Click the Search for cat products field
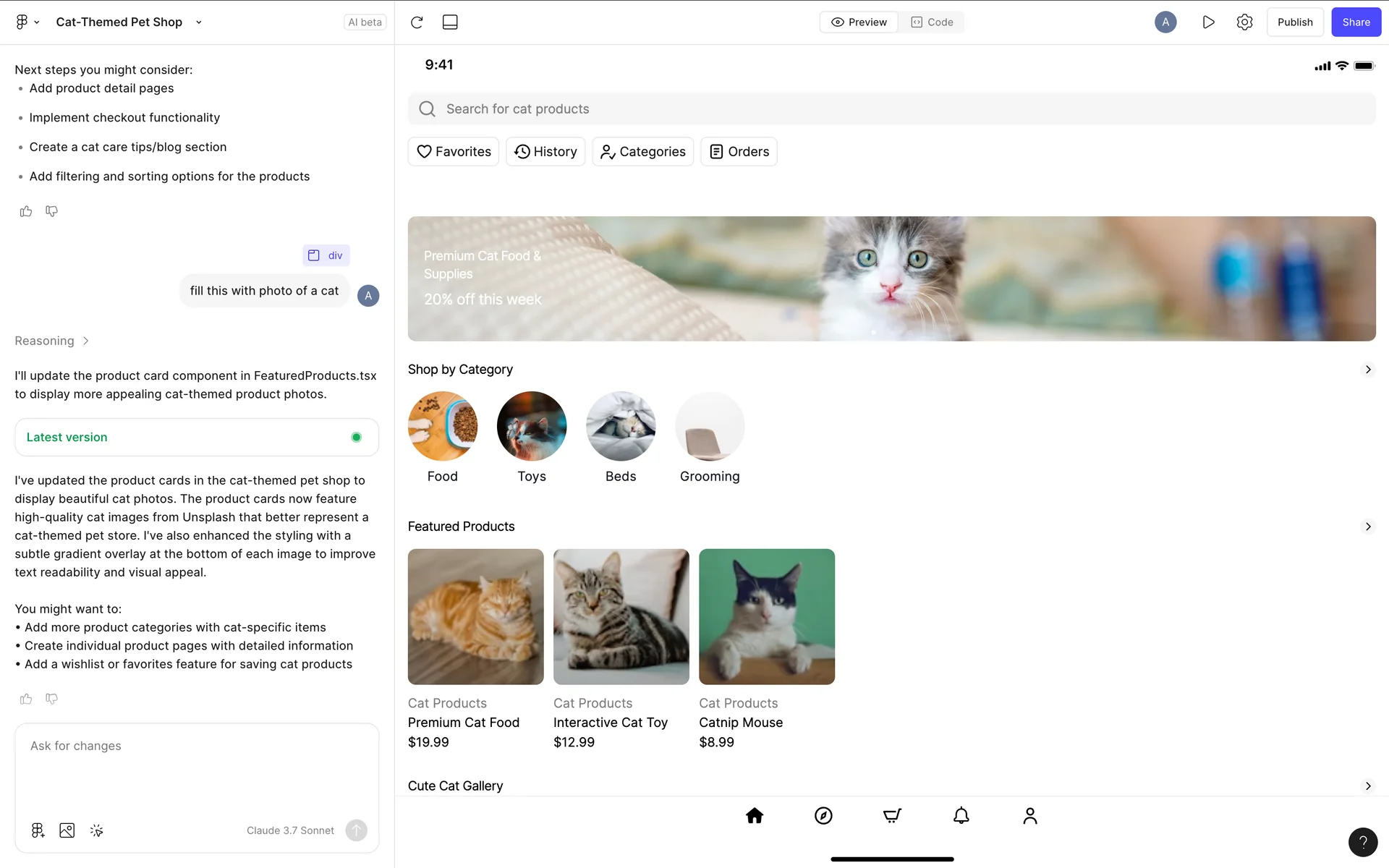The width and height of the screenshot is (1389, 868). click(x=891, y=109)
